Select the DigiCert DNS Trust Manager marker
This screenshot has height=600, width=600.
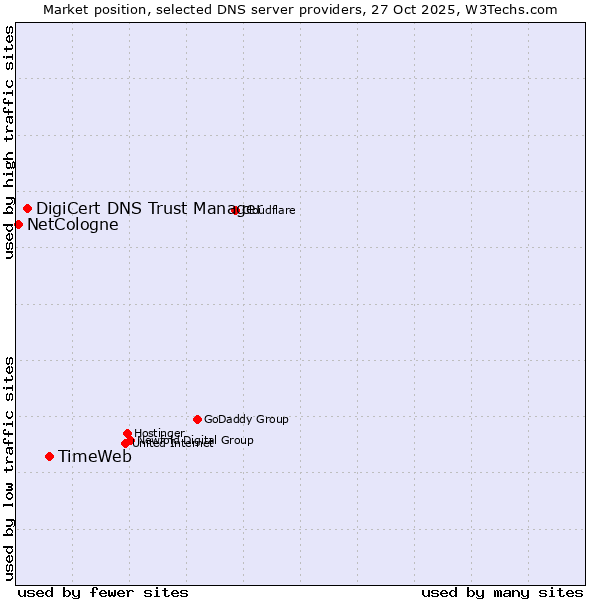[x=28, y=208]
